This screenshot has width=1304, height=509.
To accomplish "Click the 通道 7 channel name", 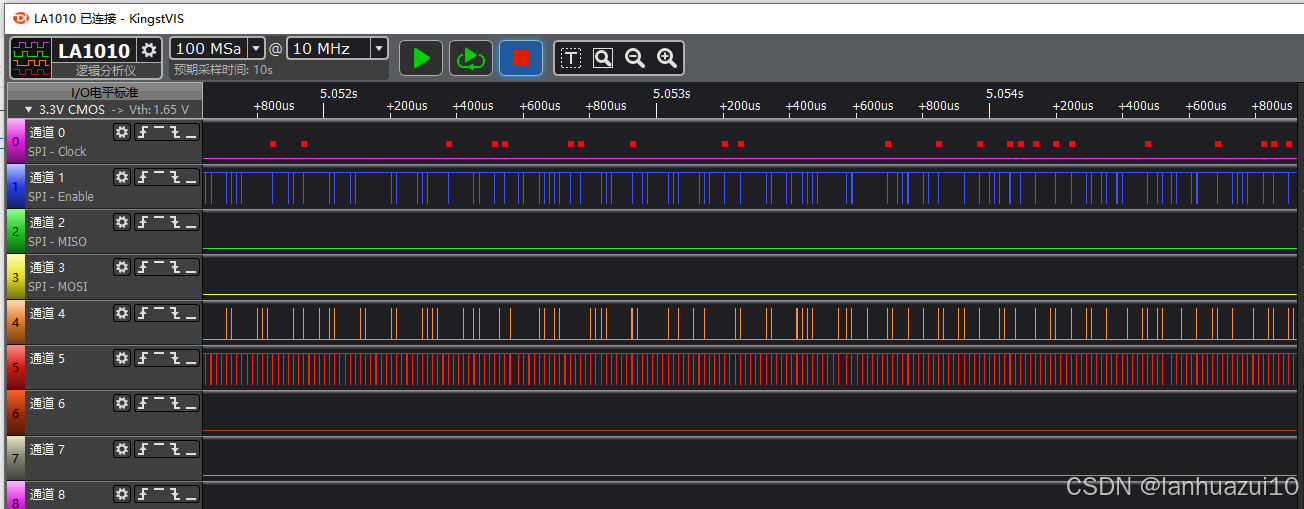I will tap(47, 449).
